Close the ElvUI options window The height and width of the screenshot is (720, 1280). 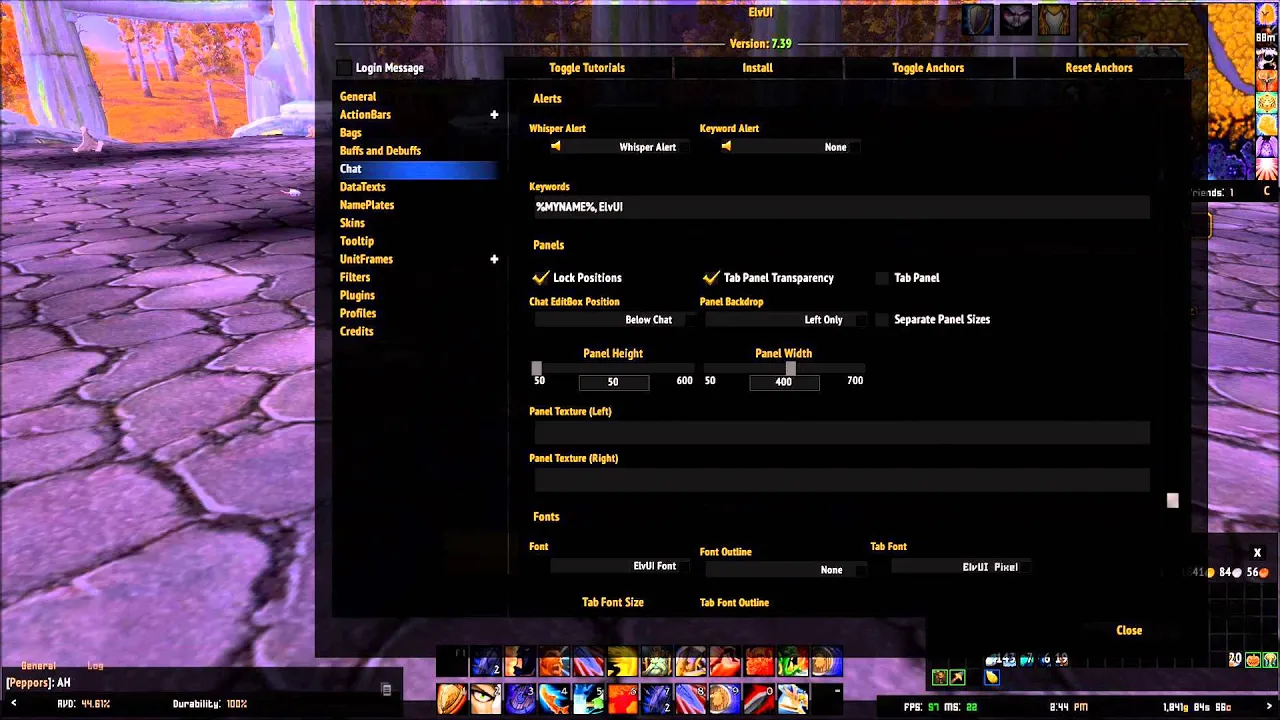click(1129, 630)
